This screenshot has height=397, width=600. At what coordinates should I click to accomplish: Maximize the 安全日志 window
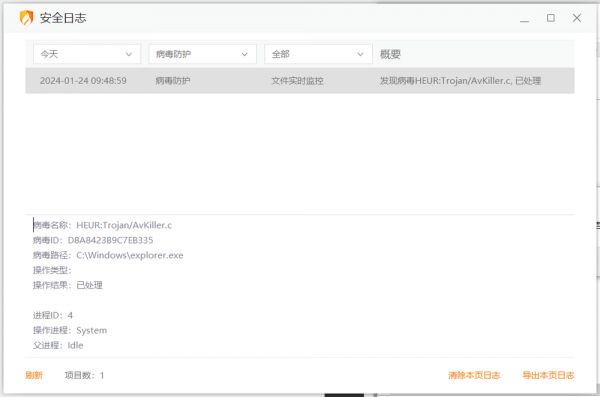pyautogui.click(x=551, y=18)
